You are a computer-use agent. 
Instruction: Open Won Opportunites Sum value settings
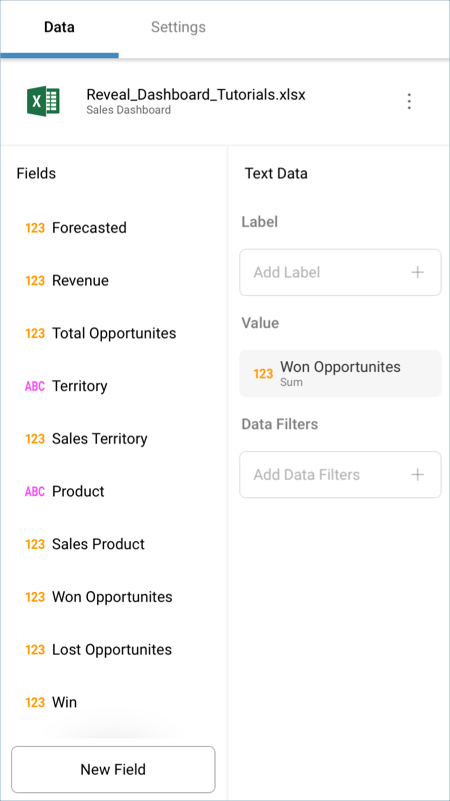[340, 373]
